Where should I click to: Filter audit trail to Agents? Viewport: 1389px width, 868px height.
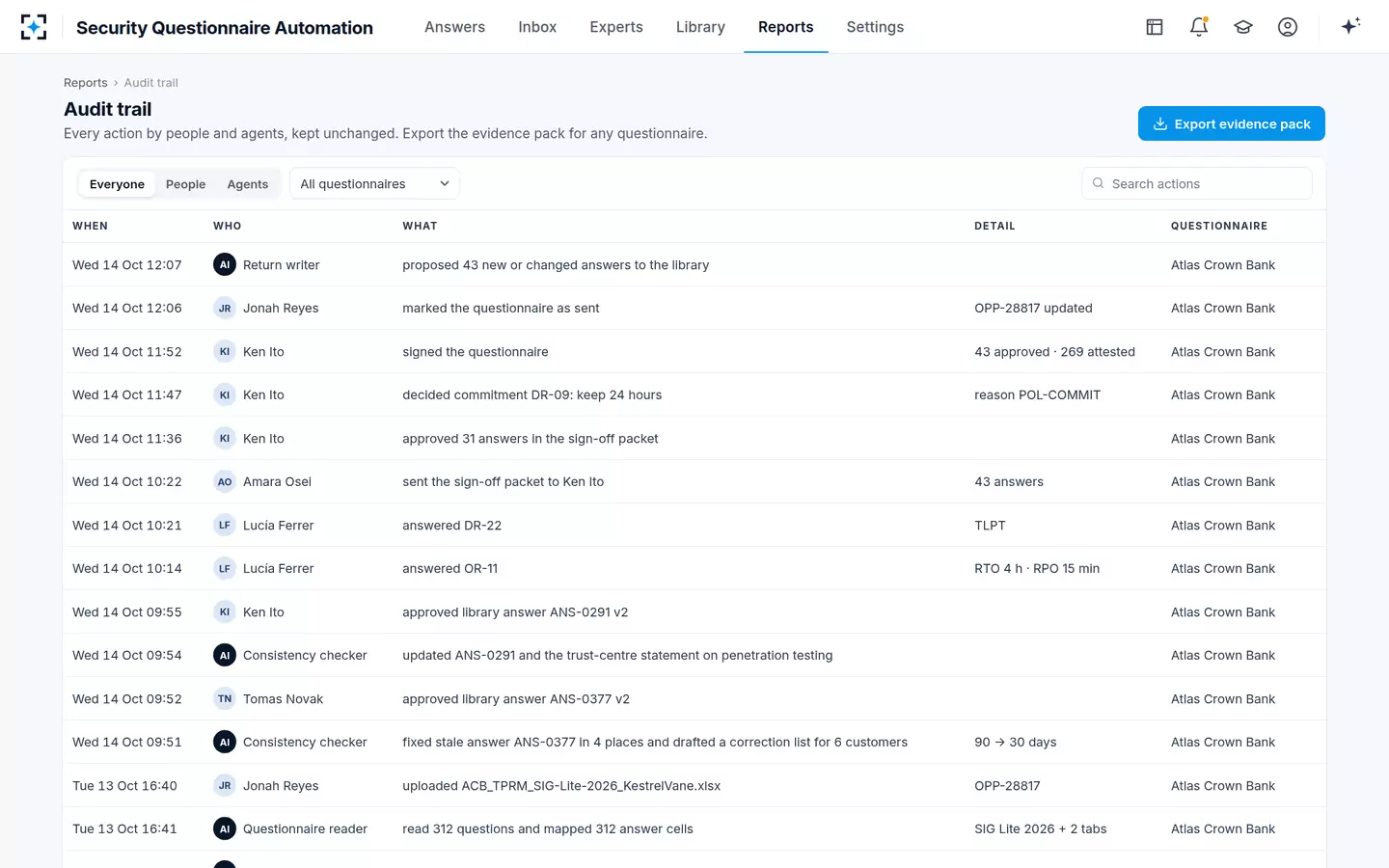click(248, 184)
